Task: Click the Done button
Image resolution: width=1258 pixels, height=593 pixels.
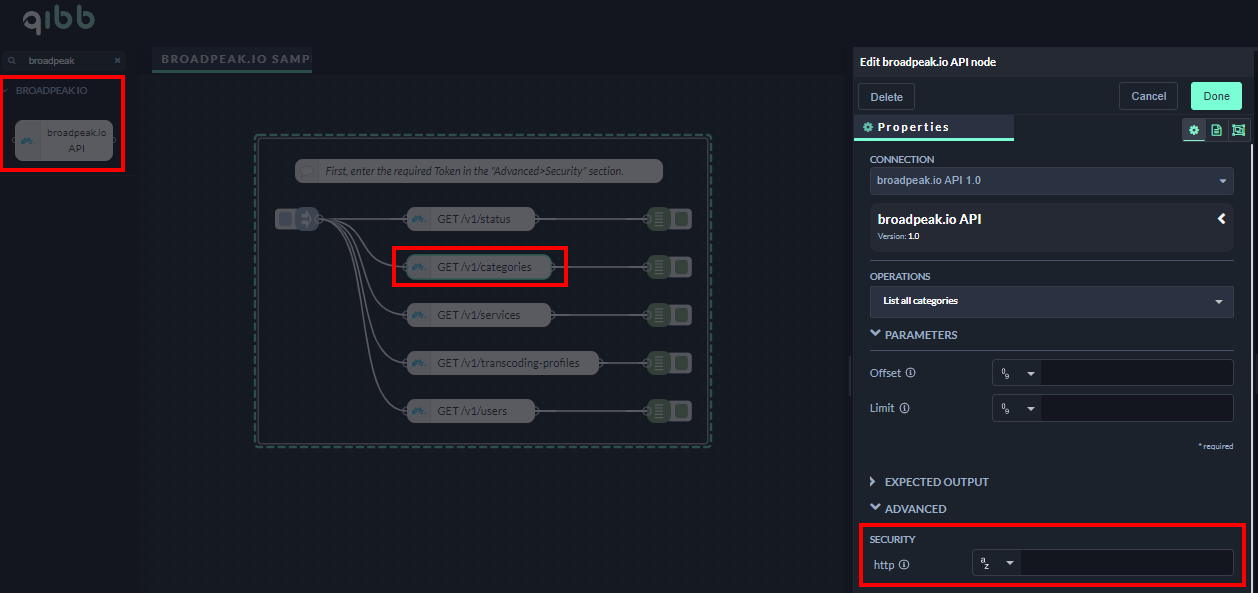Action: point(1216,96)
